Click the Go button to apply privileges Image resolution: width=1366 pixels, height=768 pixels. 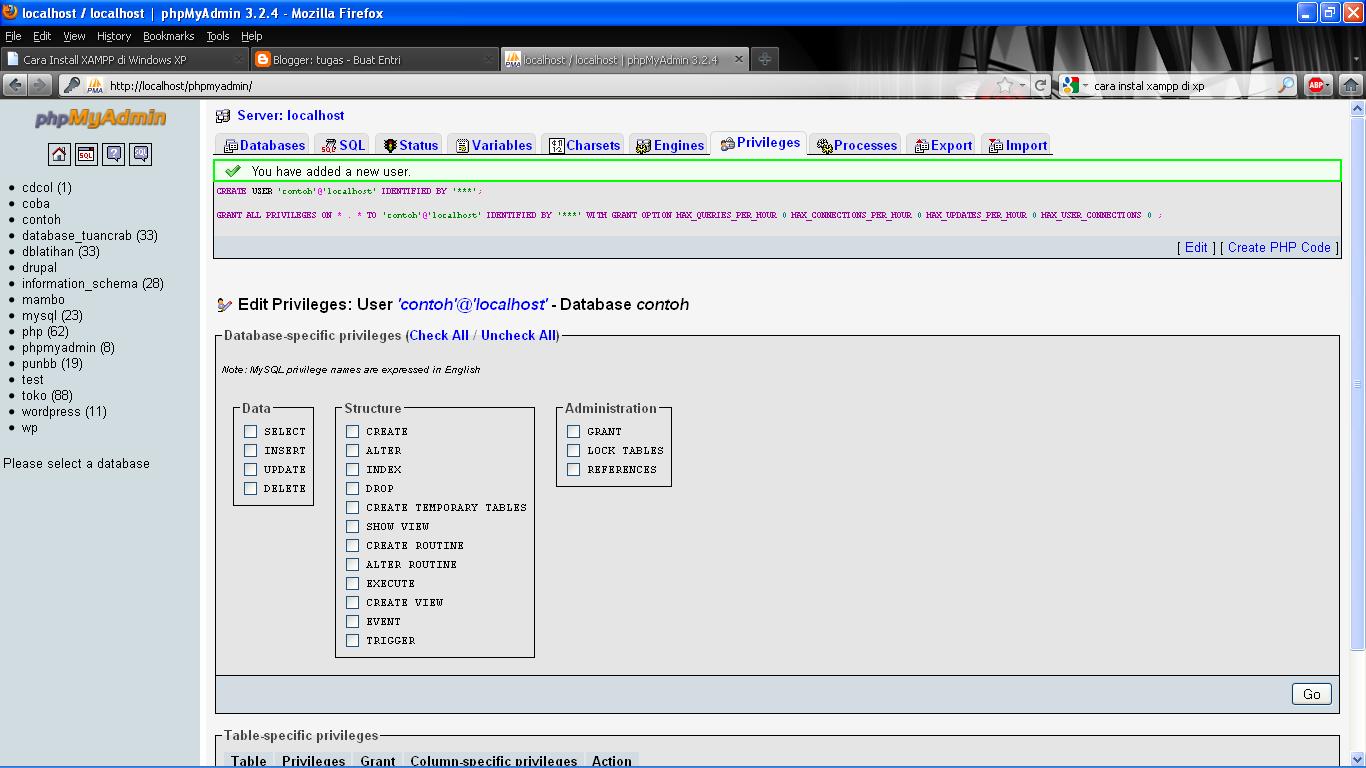coord(1310,693)
